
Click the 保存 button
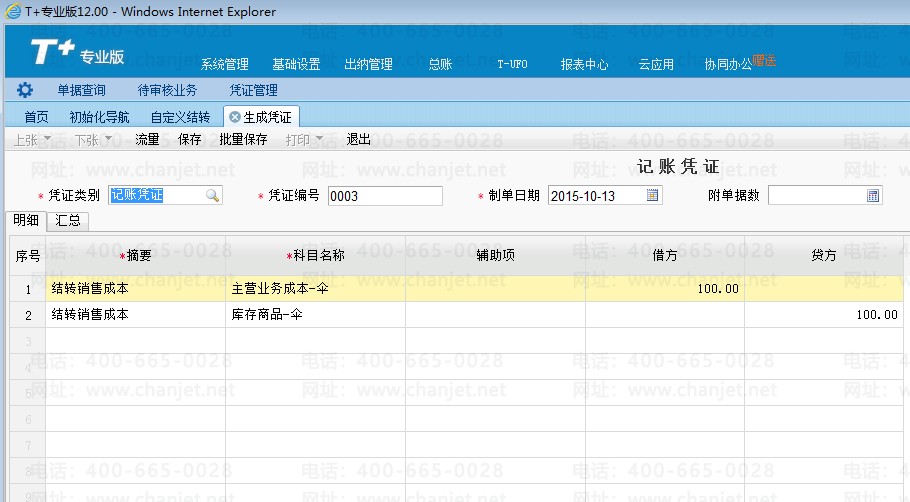point(189,140)
